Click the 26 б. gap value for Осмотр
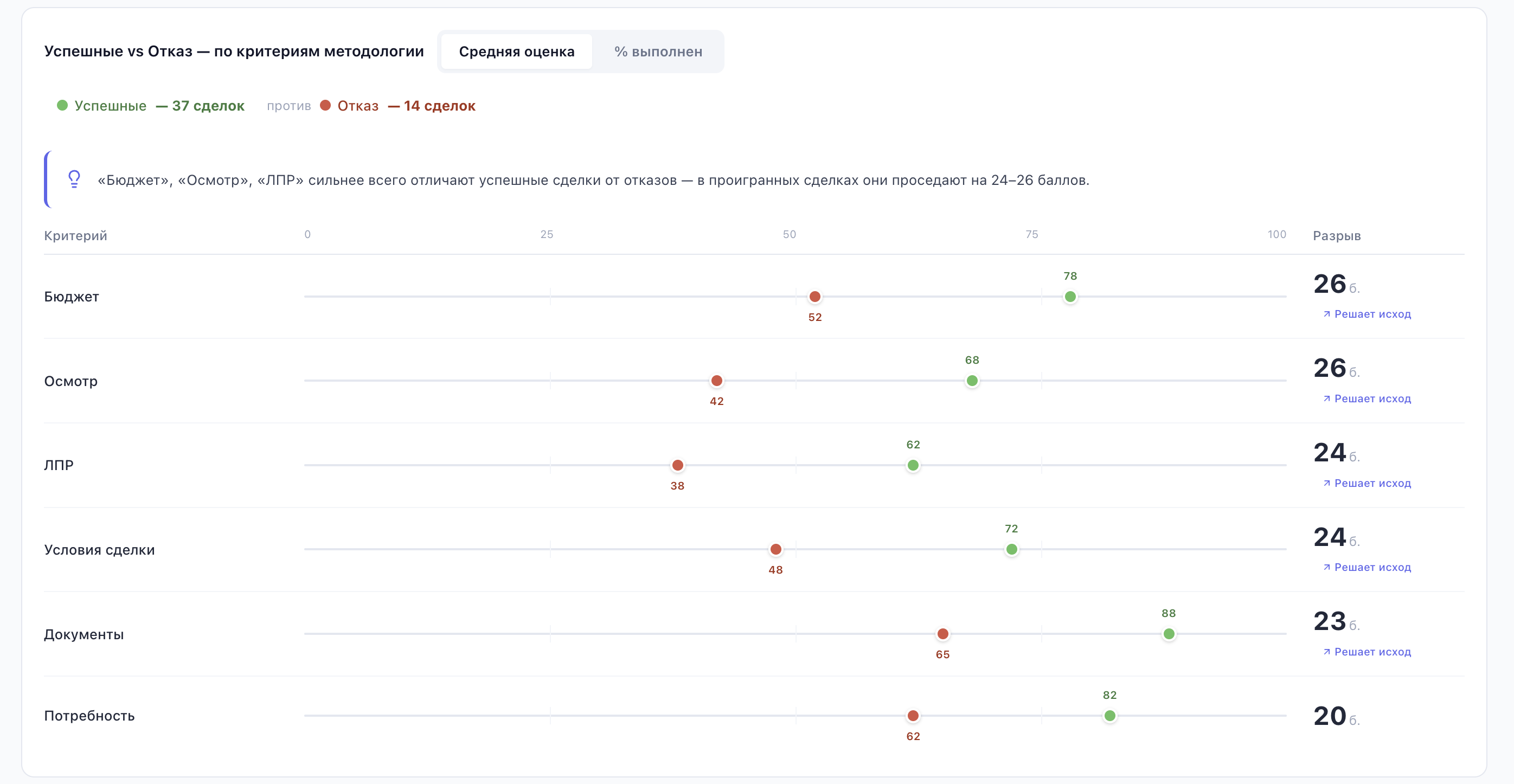The width and height of the screenshot is (1514, 784). pyautogui.click(x=1337, y=369)
